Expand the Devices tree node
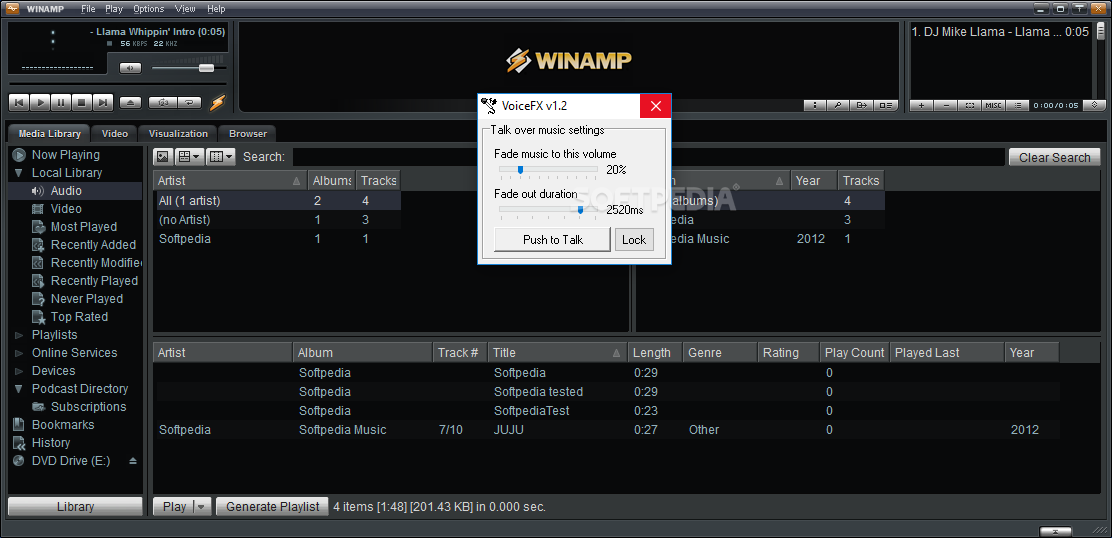The height and width of the screenshot is (538, 1112). 18,371
